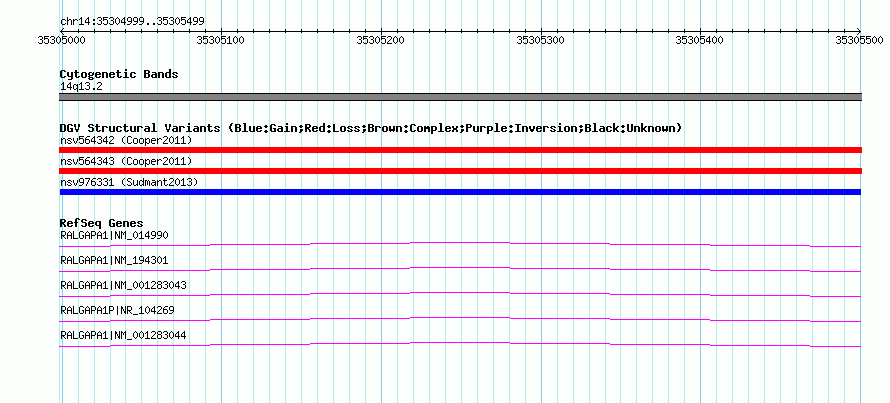Click the red bar under nsv564342
This screenshot has width=890, height=403.
point(461,150)
